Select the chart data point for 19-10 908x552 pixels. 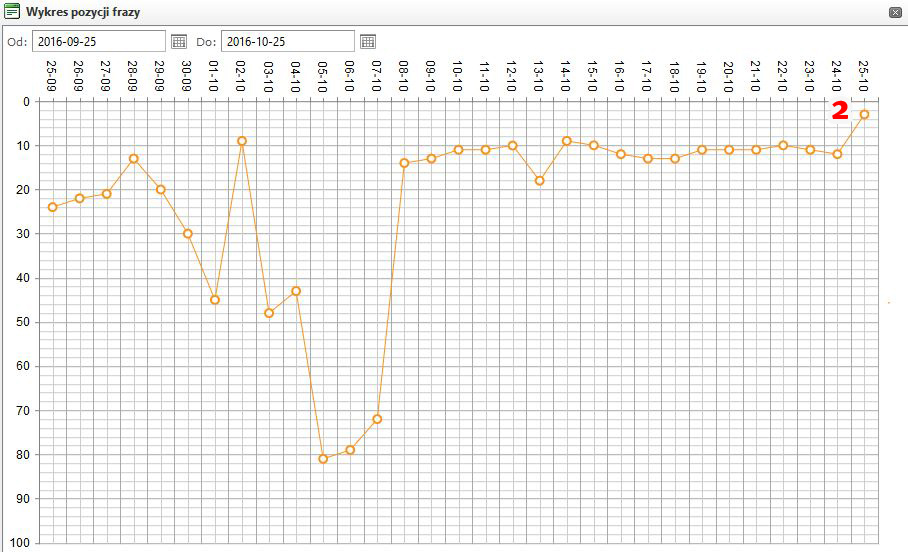tap(702, 149)
